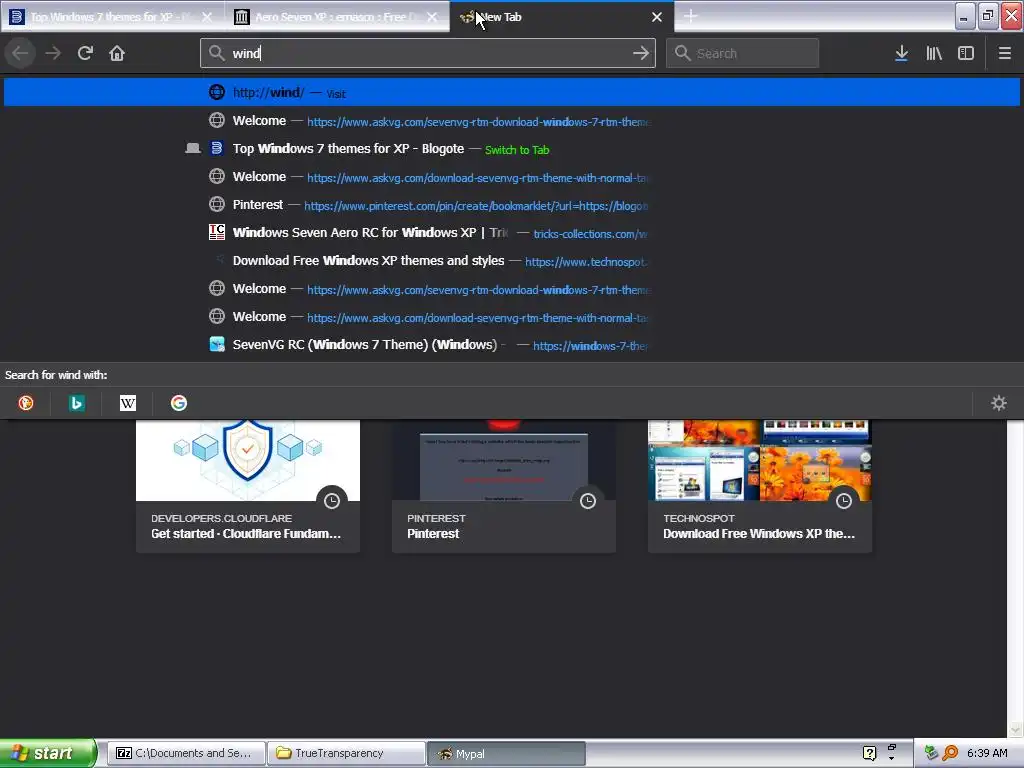Image resolution: width=1024 pixels, height=768 pixels.
Task: Click history clock icon on Cloudflare card
Action: coord(332,501)
